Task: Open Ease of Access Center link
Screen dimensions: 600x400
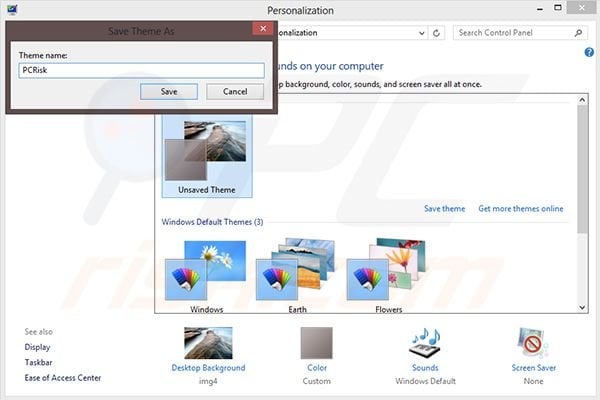Action: pos(63,378)
